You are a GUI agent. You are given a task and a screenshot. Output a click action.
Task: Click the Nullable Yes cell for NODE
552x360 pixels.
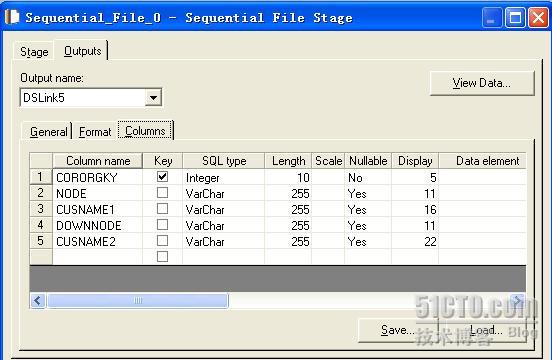point(368,193)
